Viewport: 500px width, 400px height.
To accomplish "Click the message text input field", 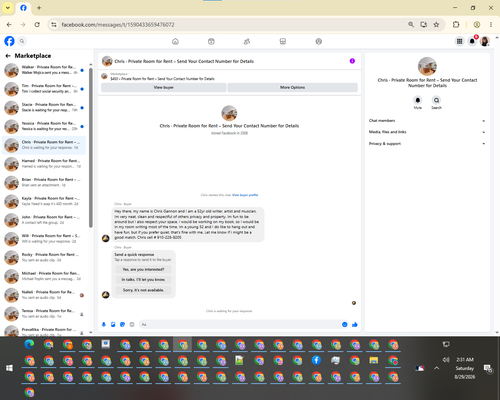I will tap(240, 324).
